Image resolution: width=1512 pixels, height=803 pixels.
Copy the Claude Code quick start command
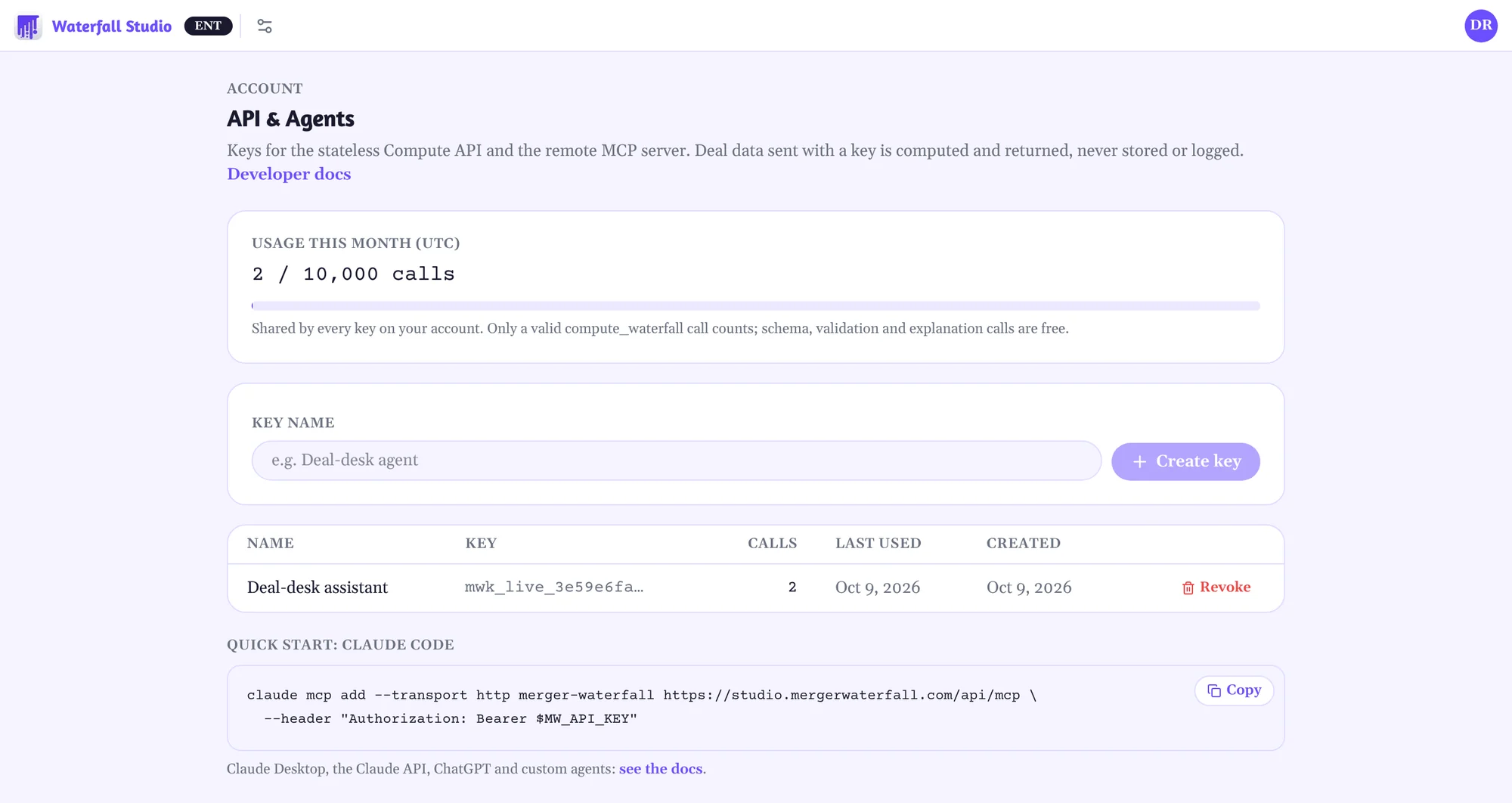1234,690
